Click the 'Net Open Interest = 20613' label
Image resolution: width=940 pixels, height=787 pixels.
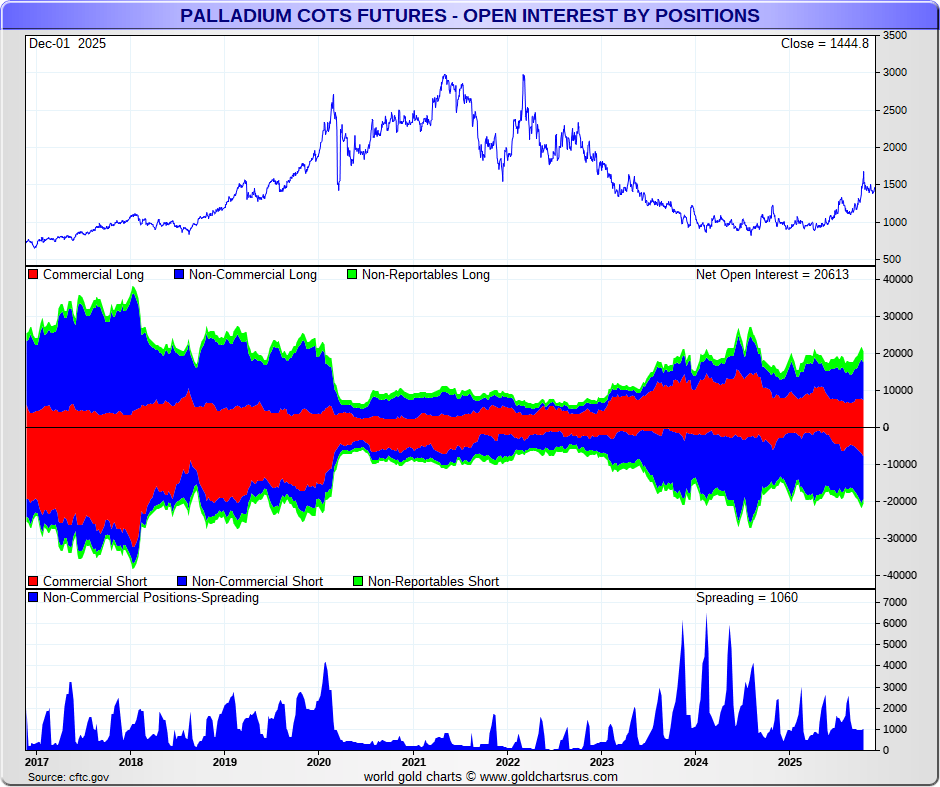tap(772, 275)
